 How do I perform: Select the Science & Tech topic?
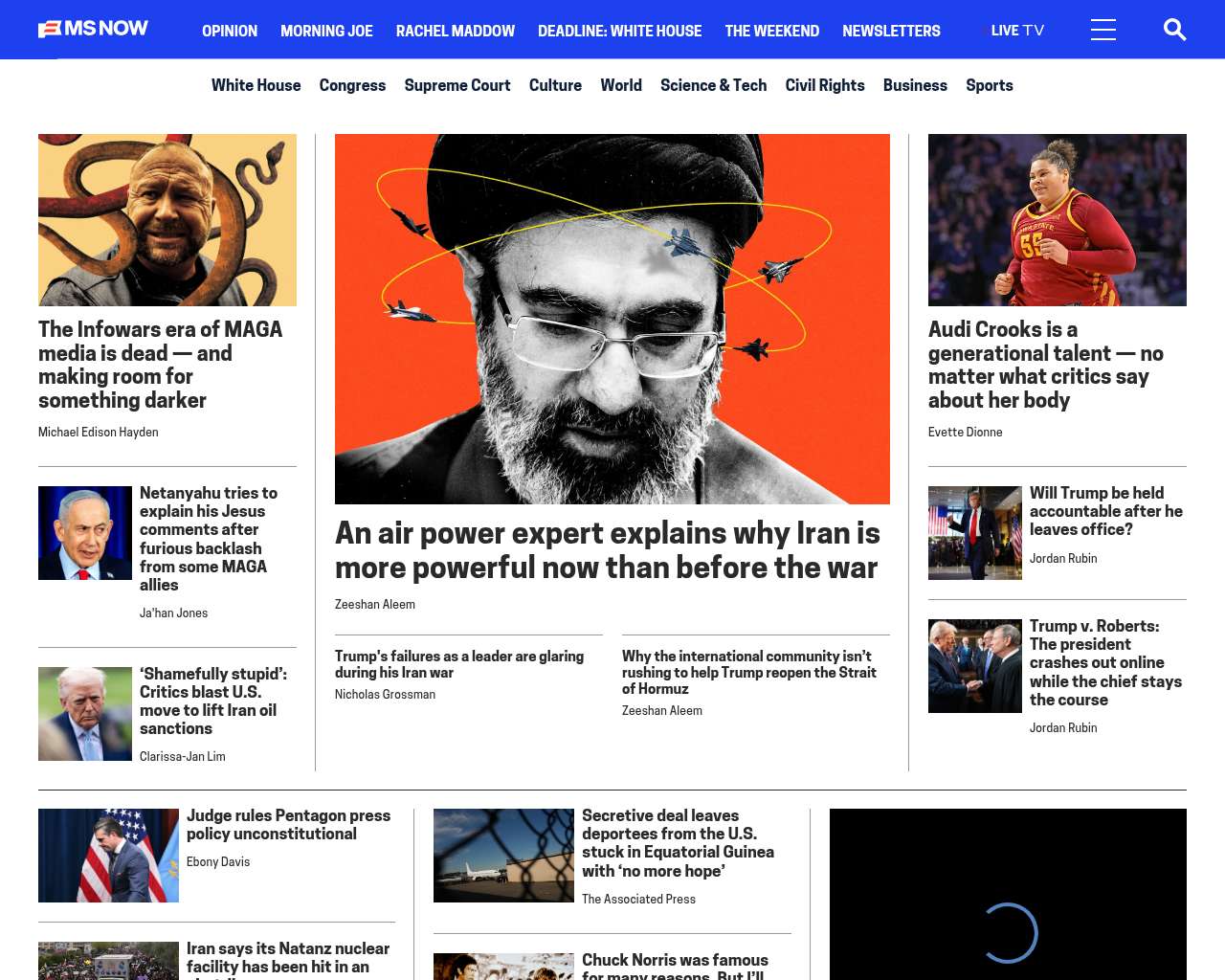coord(713,85)
